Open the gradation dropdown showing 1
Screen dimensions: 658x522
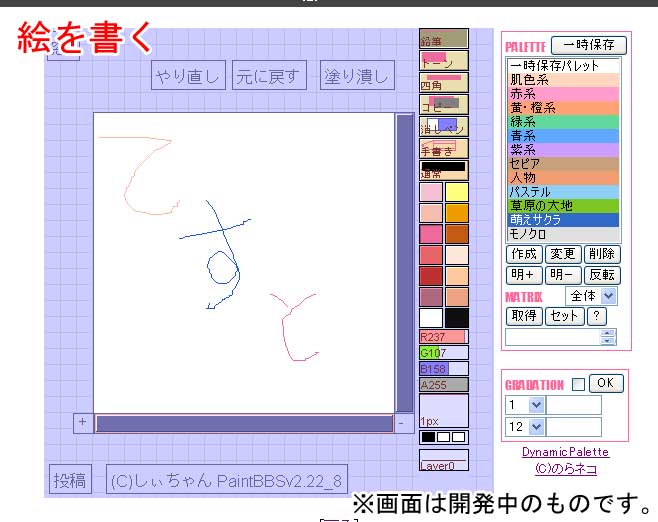pos(524,405)
